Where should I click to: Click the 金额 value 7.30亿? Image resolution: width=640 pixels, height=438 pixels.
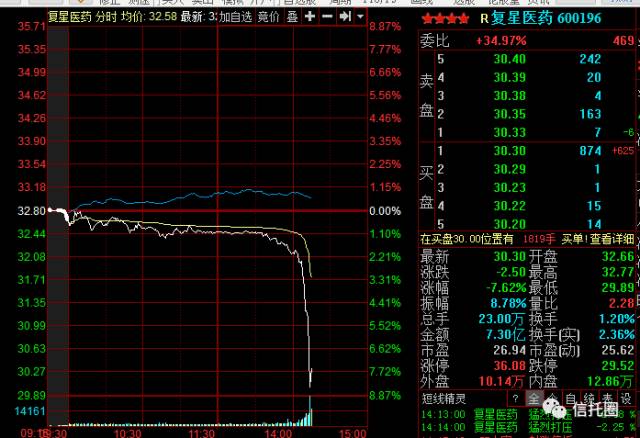[505, 335]
